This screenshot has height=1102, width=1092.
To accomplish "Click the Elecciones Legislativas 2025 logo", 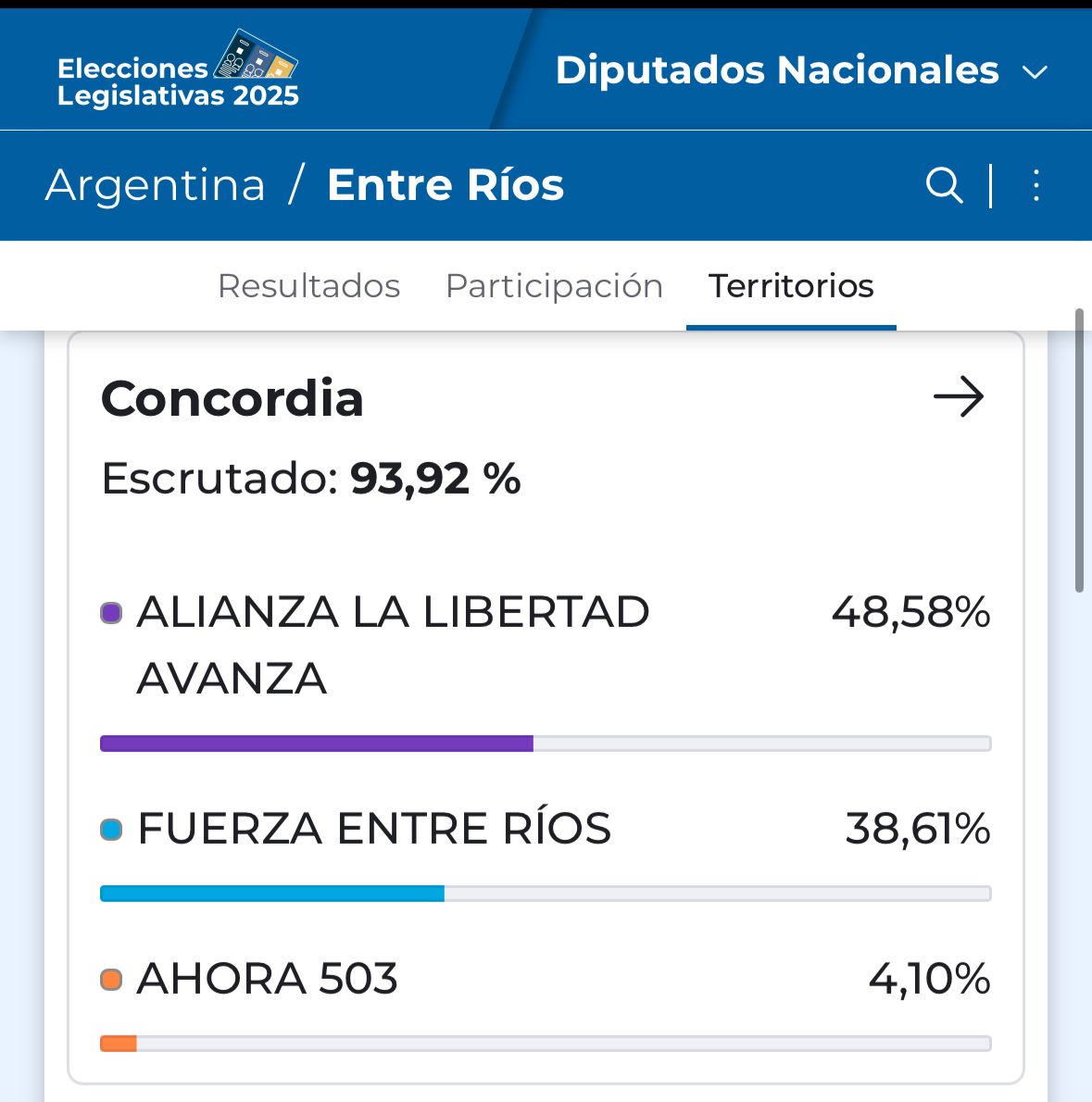I will 178,70.
